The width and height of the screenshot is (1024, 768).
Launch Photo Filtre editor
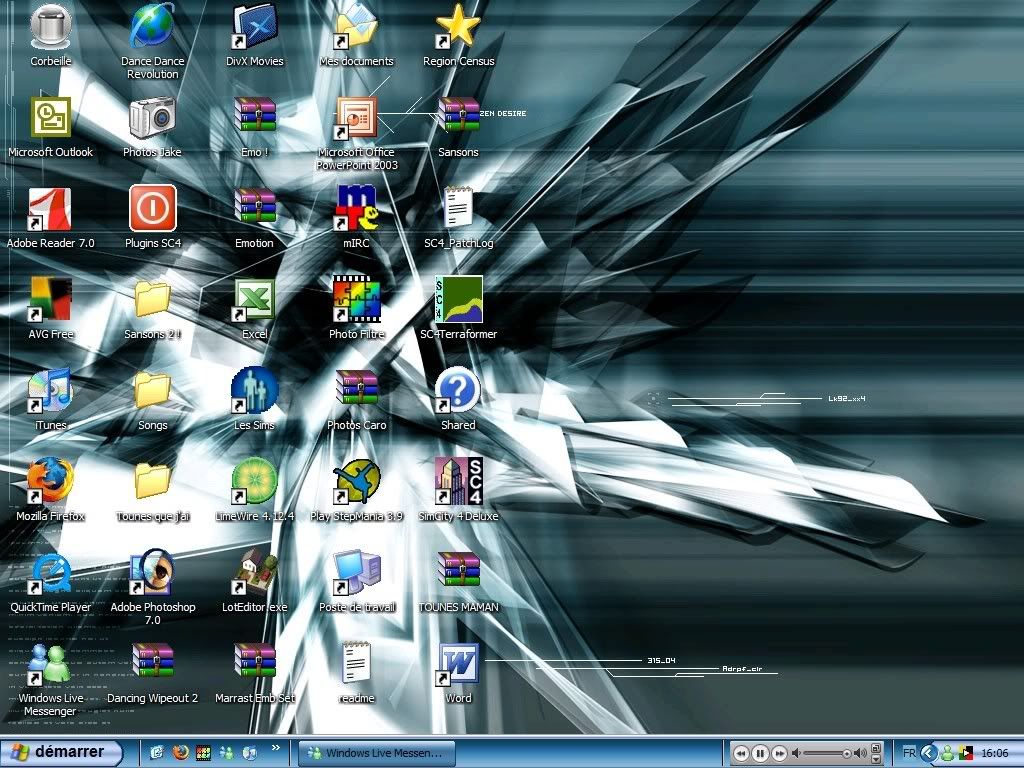(357, 308)
